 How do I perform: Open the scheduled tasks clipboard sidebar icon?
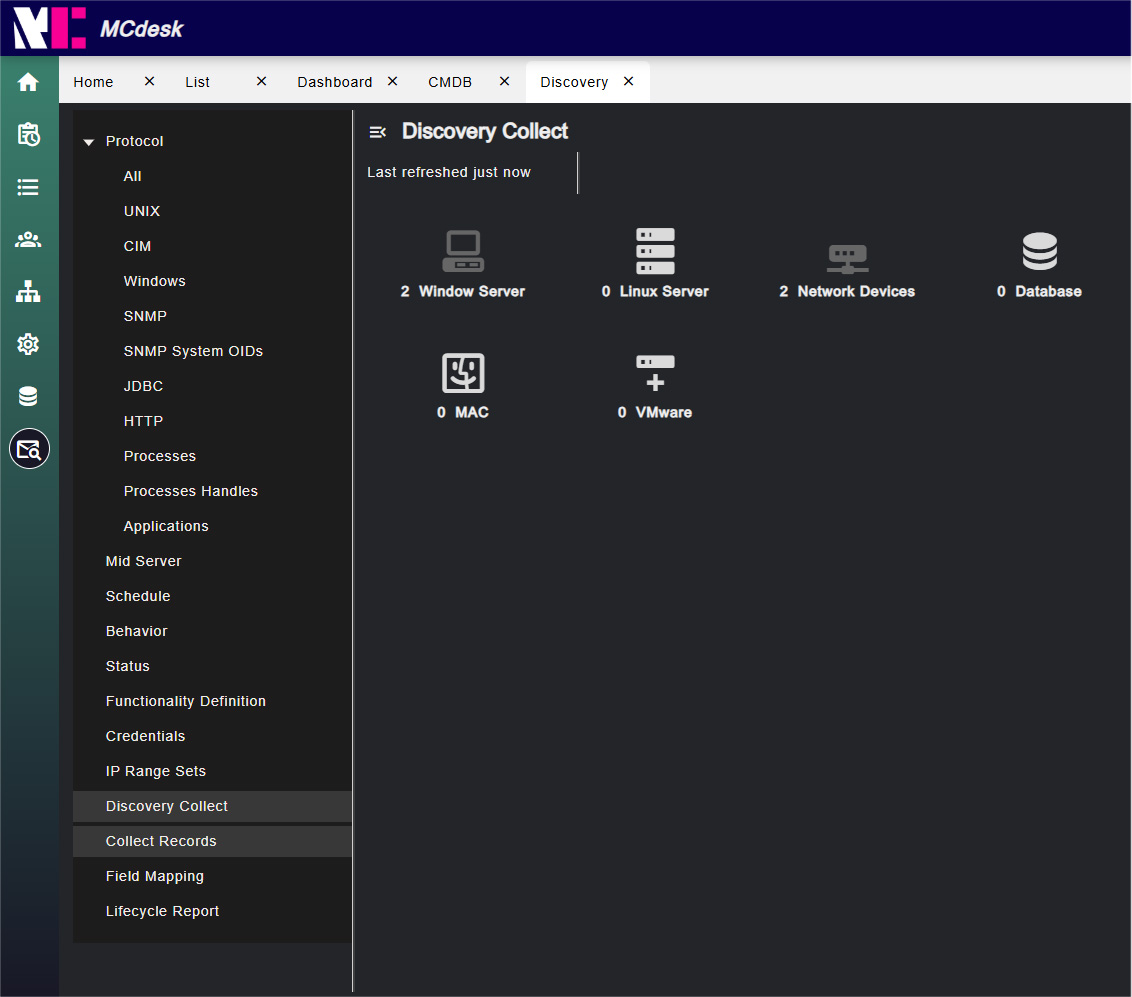click(x=28, y=134)
